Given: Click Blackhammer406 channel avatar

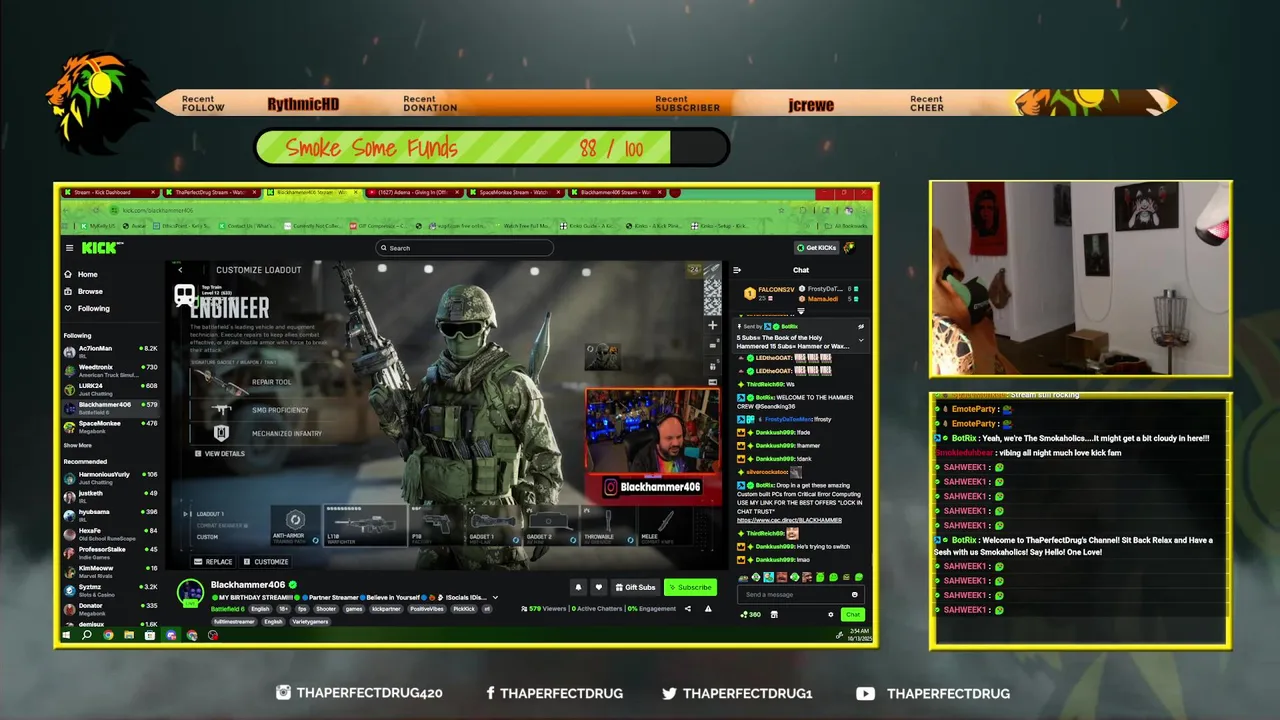Looking at the screenshot, I should point(190,591).
